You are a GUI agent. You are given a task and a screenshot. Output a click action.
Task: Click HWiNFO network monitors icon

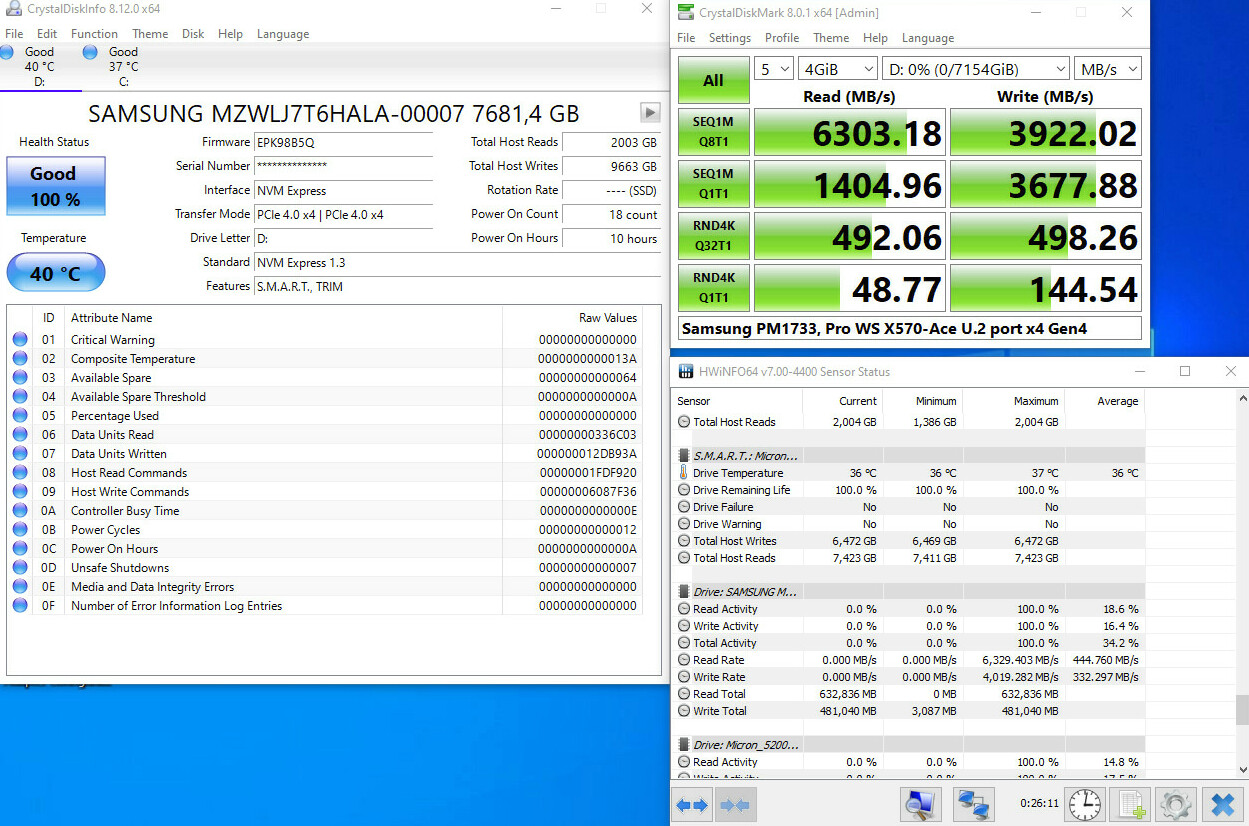tap(973, 804)
